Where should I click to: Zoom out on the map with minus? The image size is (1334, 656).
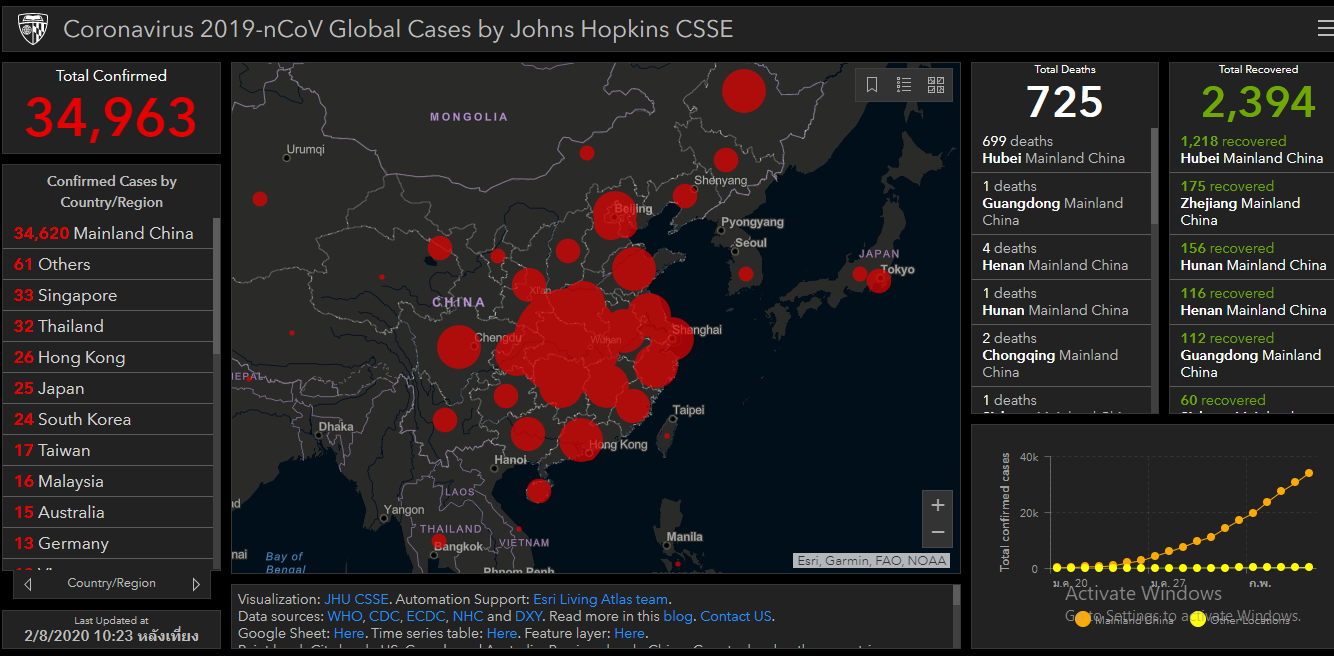(x=938, y=533)
